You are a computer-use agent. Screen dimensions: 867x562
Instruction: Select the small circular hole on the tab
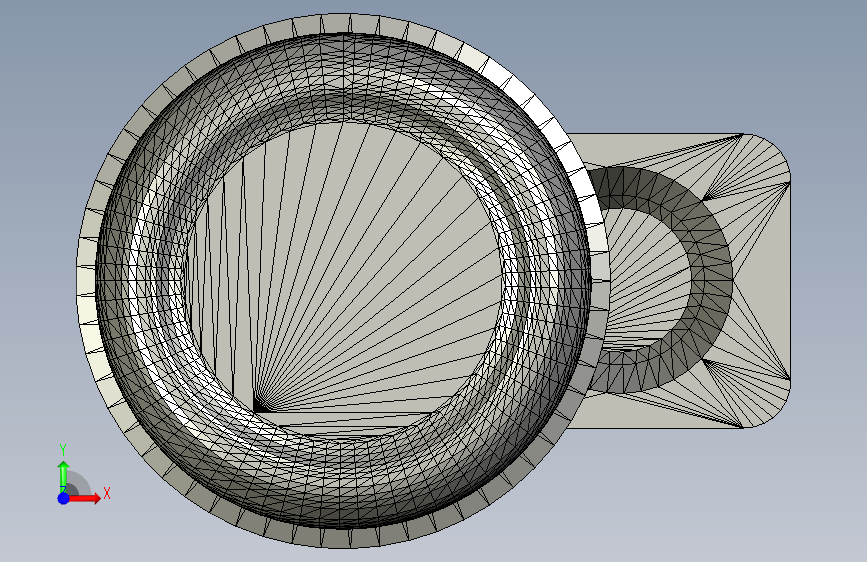pyautogui.click(x=647, y=279)
